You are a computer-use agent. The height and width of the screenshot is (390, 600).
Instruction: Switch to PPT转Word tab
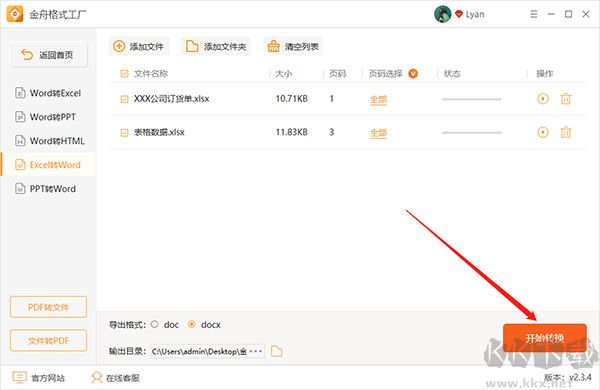tap(48, 189)
